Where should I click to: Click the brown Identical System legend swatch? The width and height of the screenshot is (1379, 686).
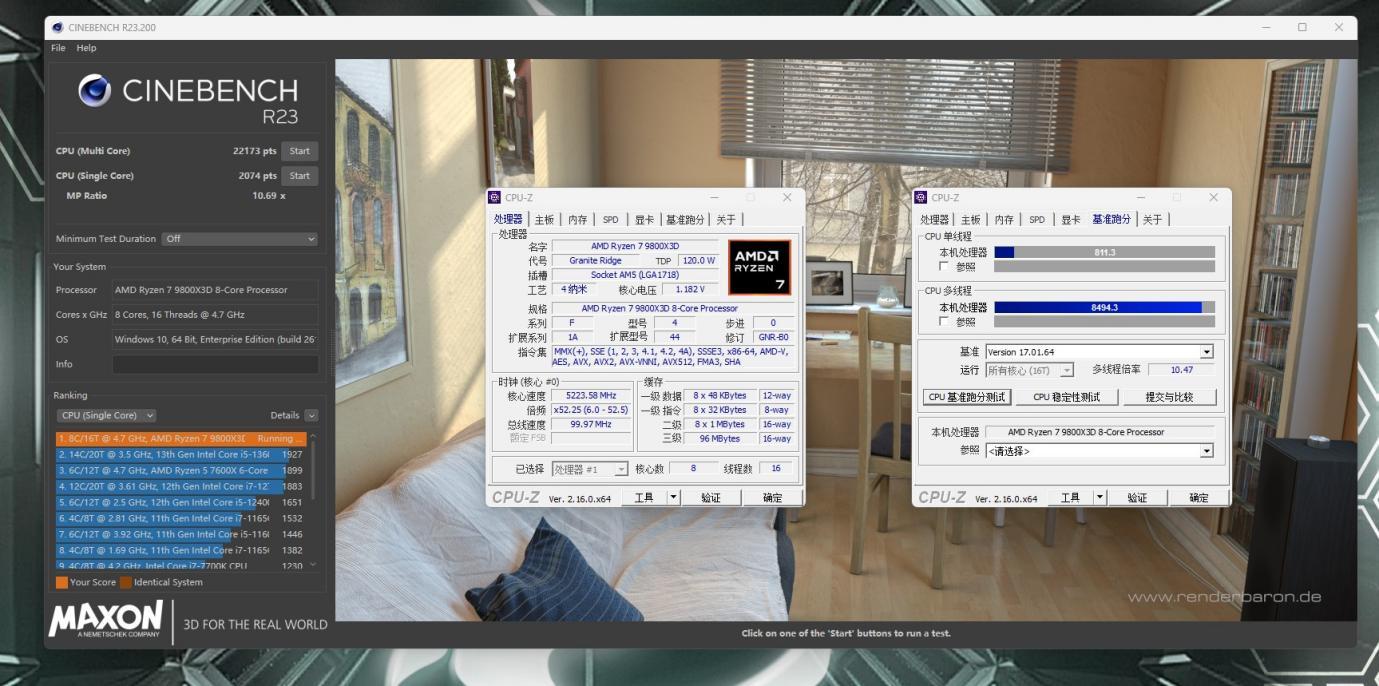[126, 582]
